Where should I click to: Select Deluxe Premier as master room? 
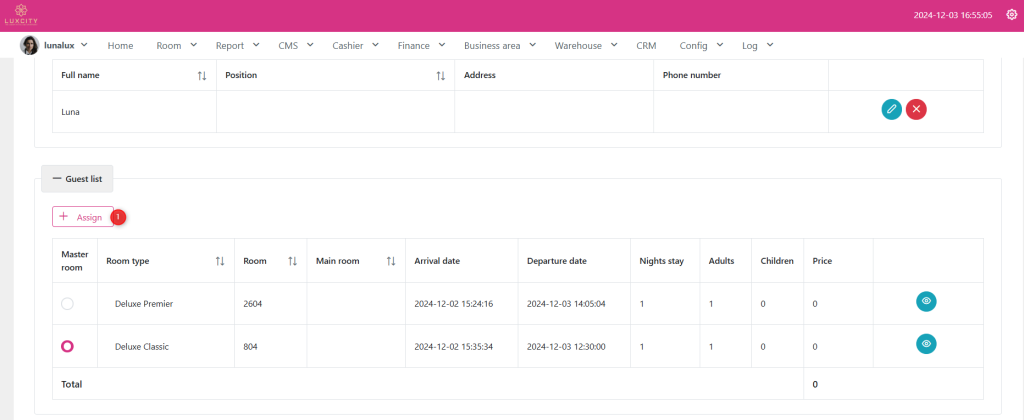(67, 303)
